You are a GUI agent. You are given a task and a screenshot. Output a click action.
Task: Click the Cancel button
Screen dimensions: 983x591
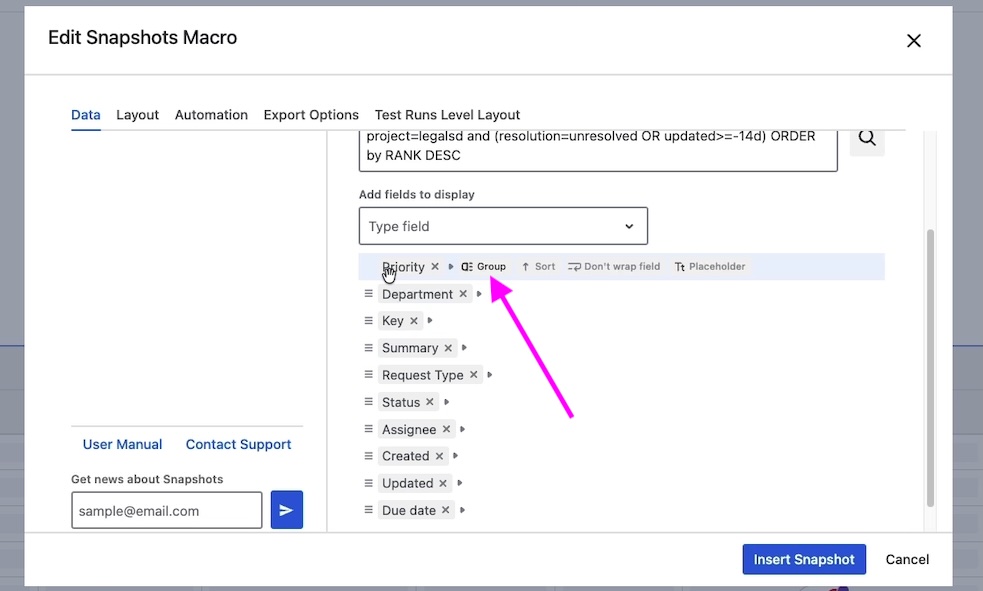pos(907,559)
